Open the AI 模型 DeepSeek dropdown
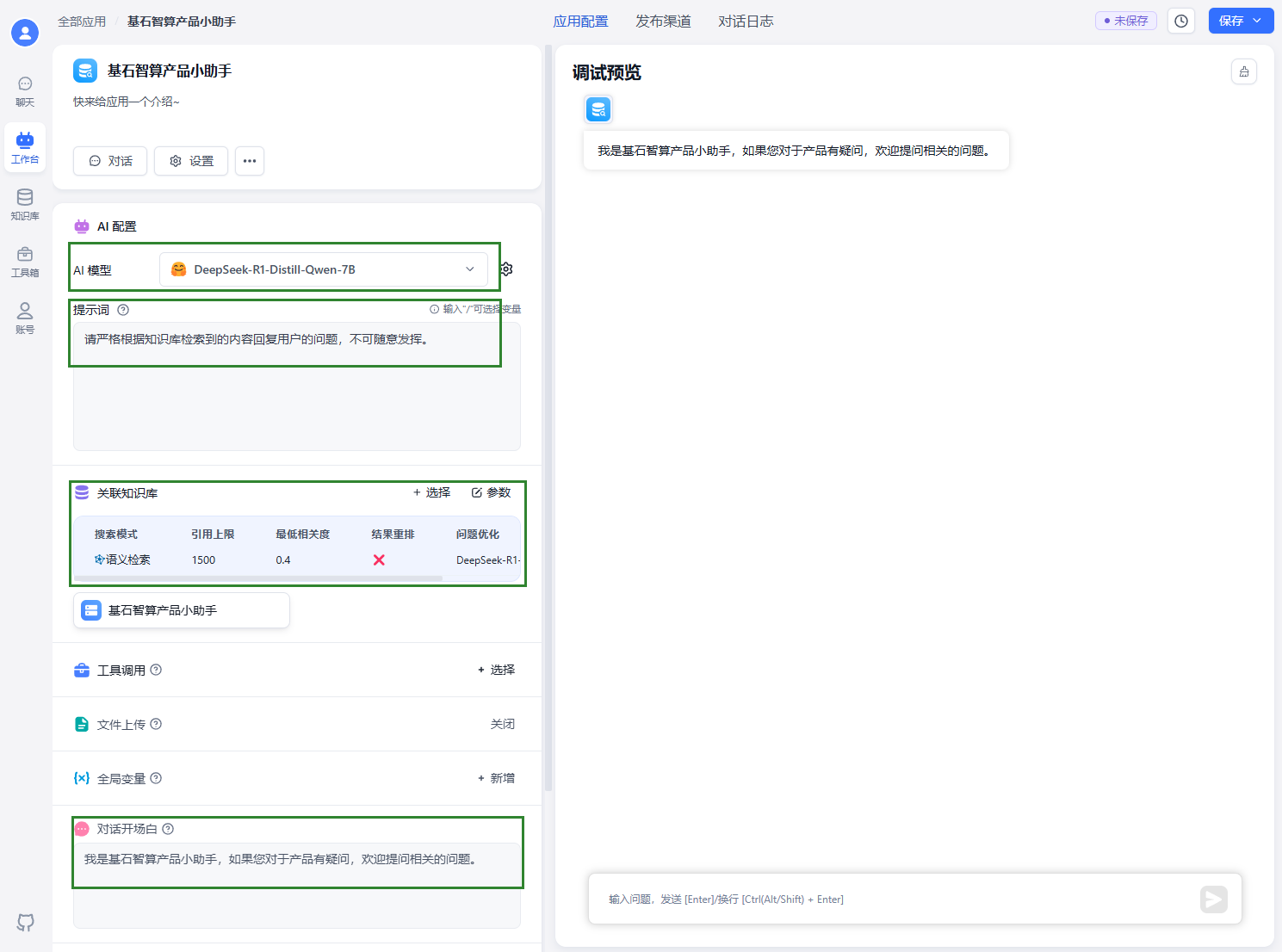 click(x=324, y=269)
